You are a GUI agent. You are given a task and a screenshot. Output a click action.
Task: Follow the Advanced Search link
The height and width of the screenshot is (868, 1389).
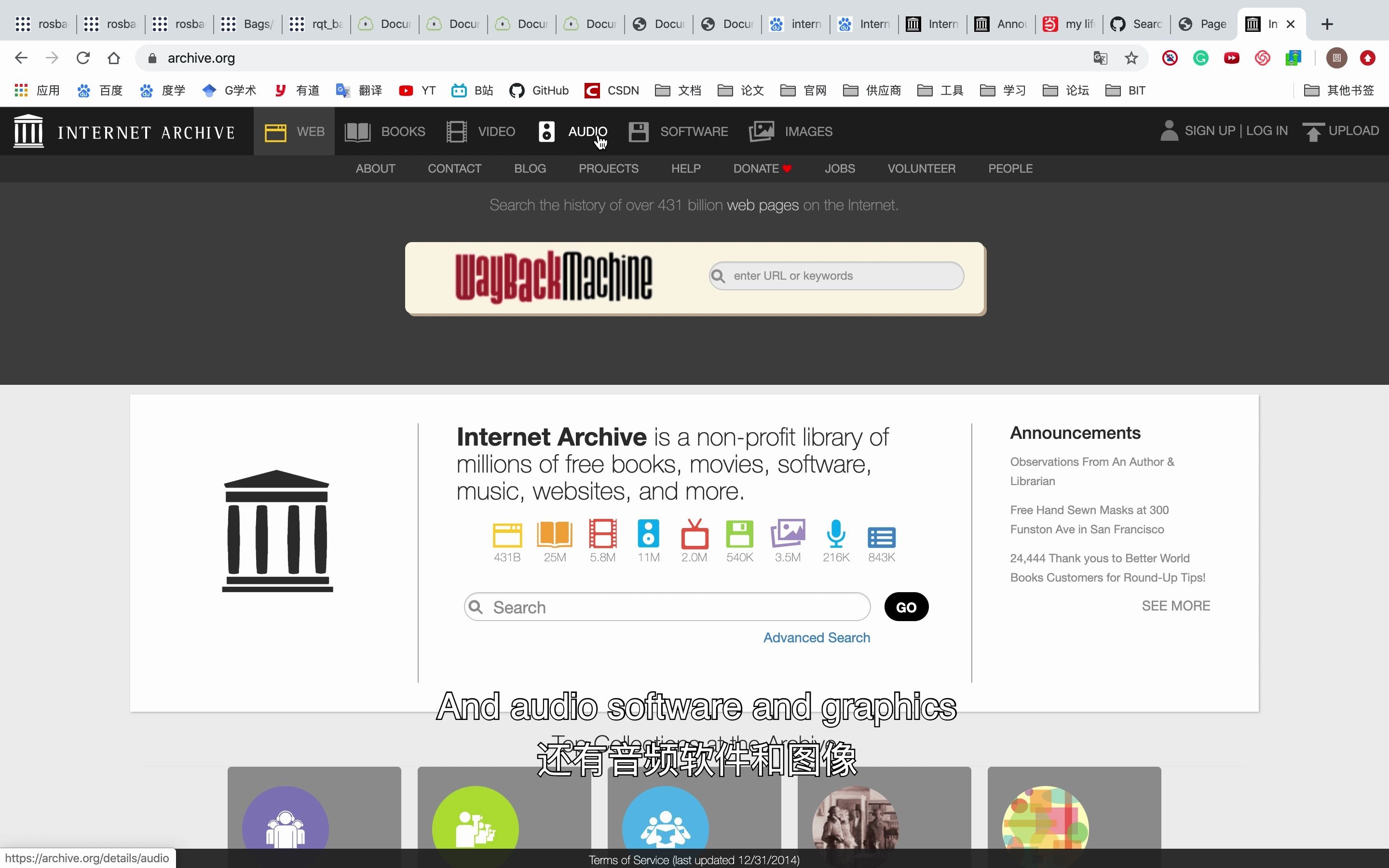(x=816, y=638)
